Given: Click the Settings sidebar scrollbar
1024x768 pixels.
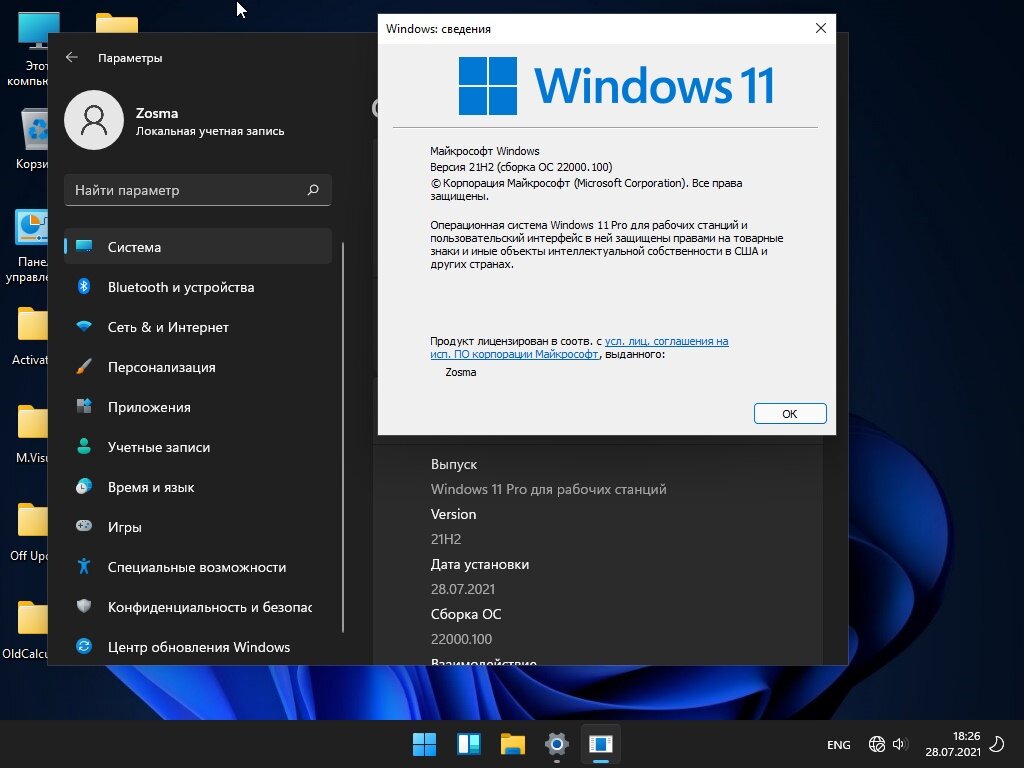Looking at the screenshot, I should (342, 438).
